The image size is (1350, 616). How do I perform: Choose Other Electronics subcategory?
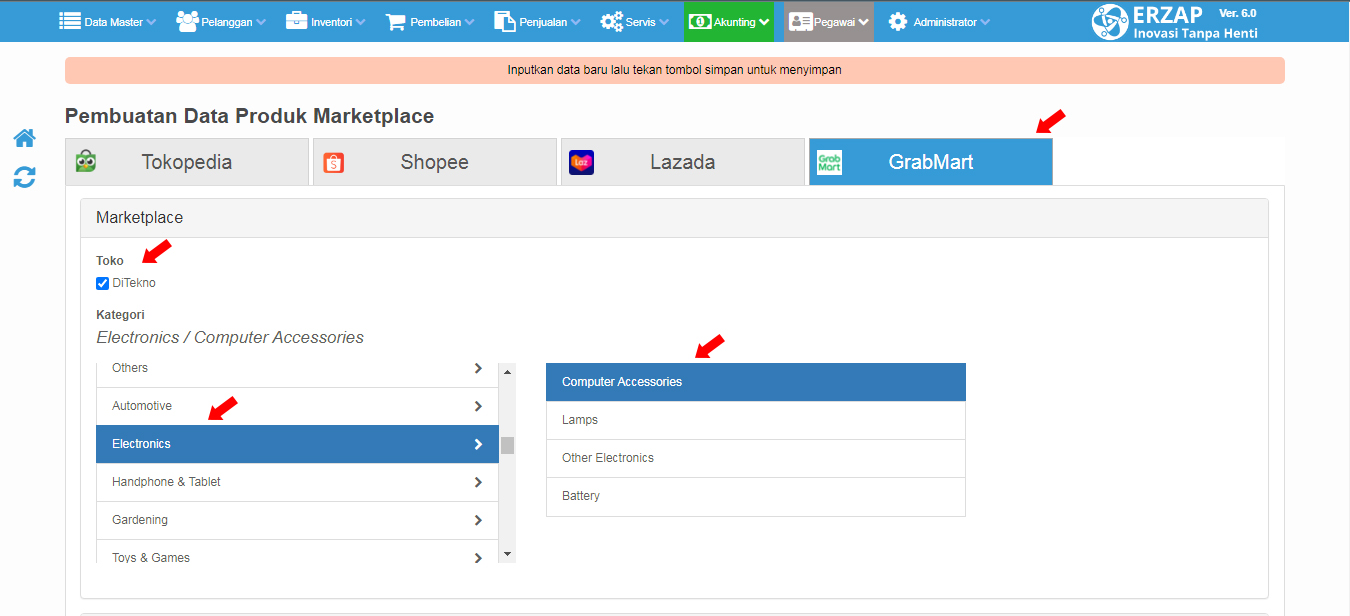pos(756,458)
